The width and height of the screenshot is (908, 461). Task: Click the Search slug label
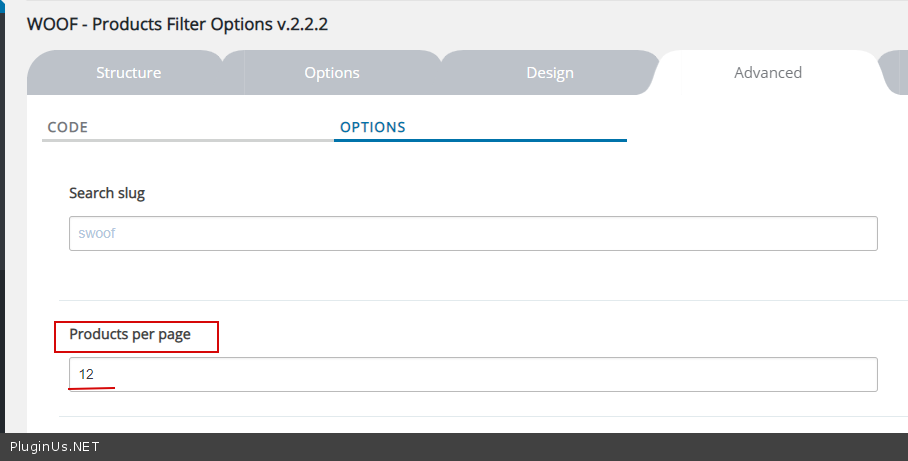click(107, 193)
